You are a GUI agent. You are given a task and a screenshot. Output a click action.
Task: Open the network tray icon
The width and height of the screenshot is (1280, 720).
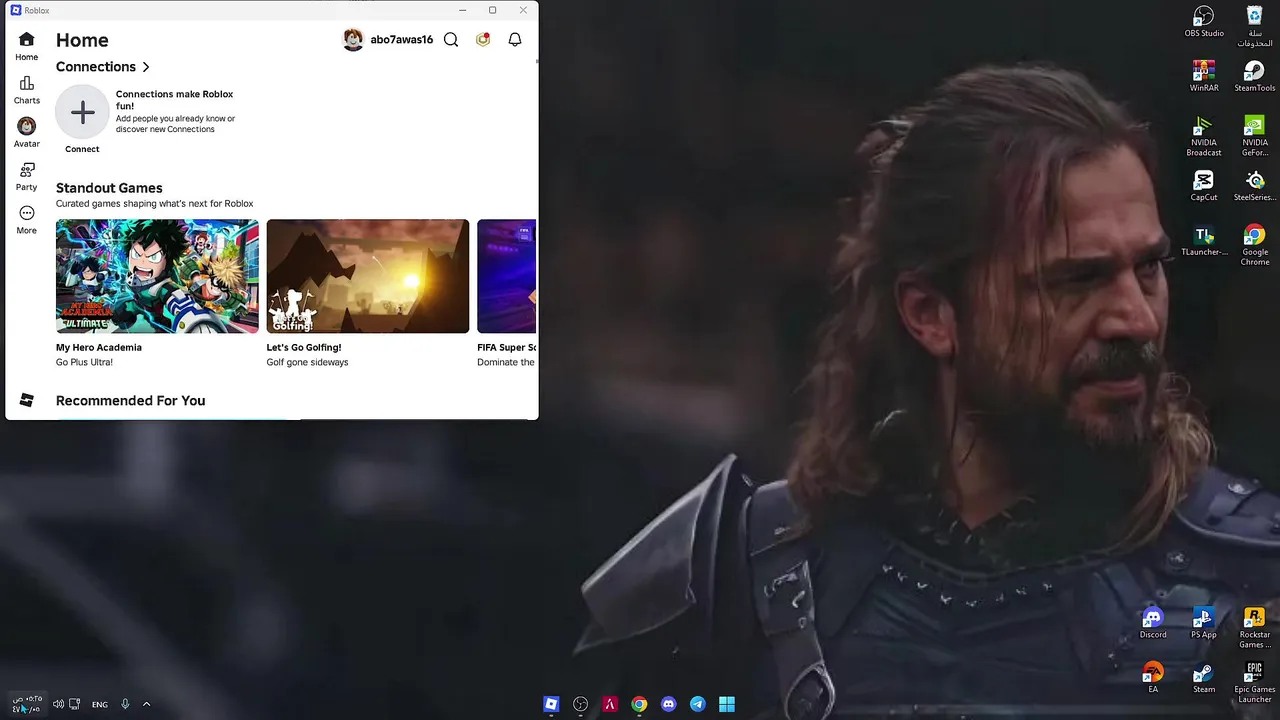point(75,704)
